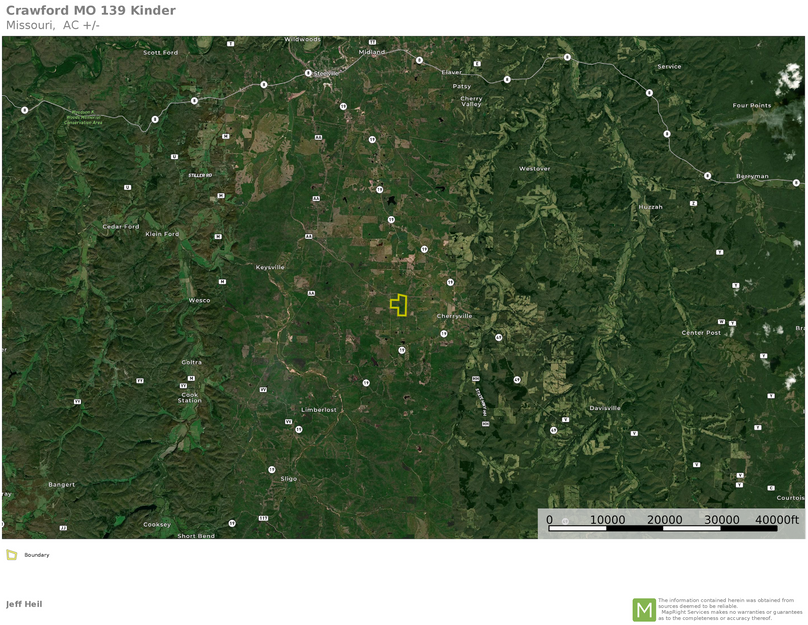The width and height of the screenshot is (808, 625).
Task: Click the Cherryville town label
Action: coord(454,316)
